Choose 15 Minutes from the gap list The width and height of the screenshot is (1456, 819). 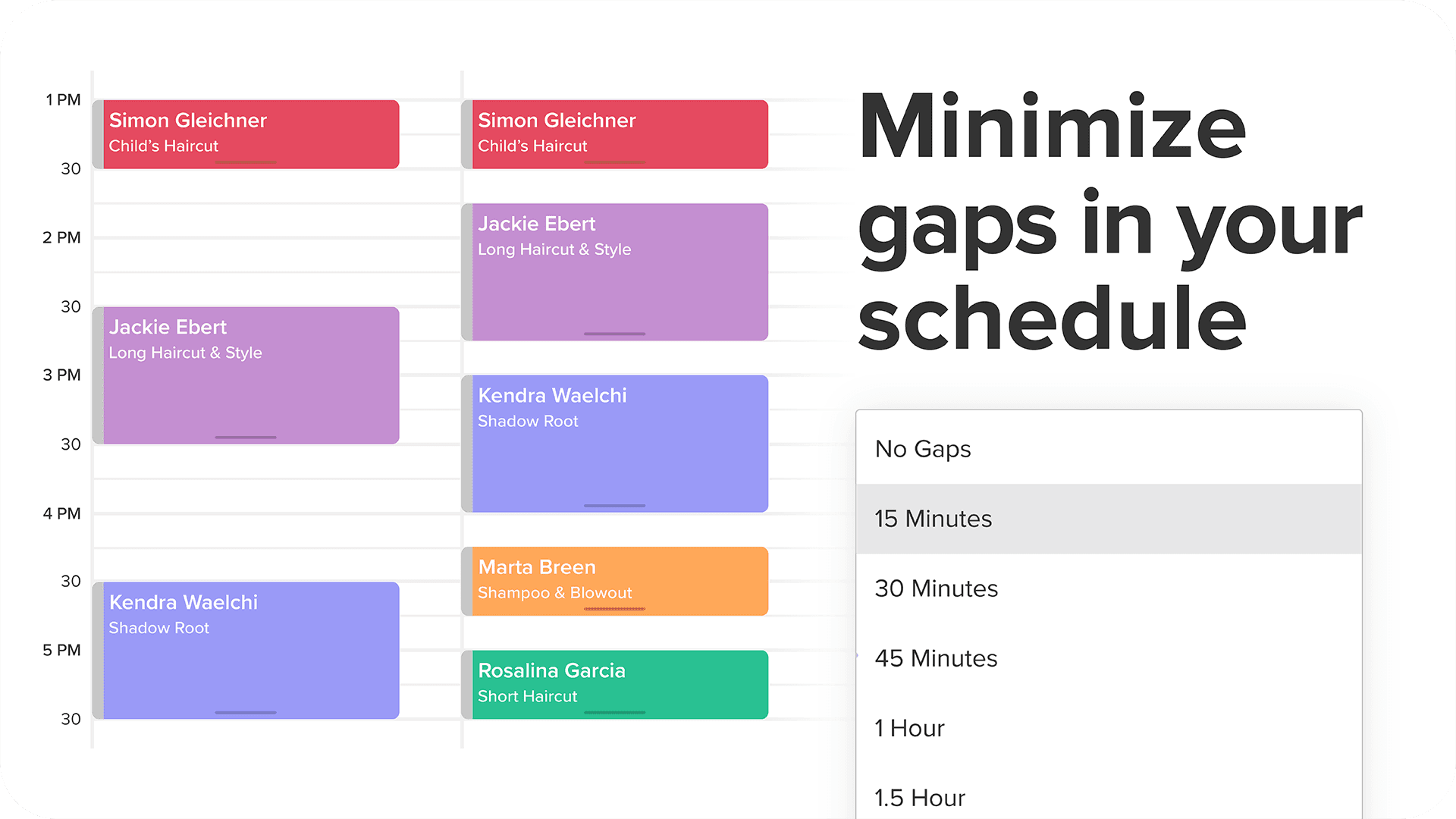click(933, 519)
